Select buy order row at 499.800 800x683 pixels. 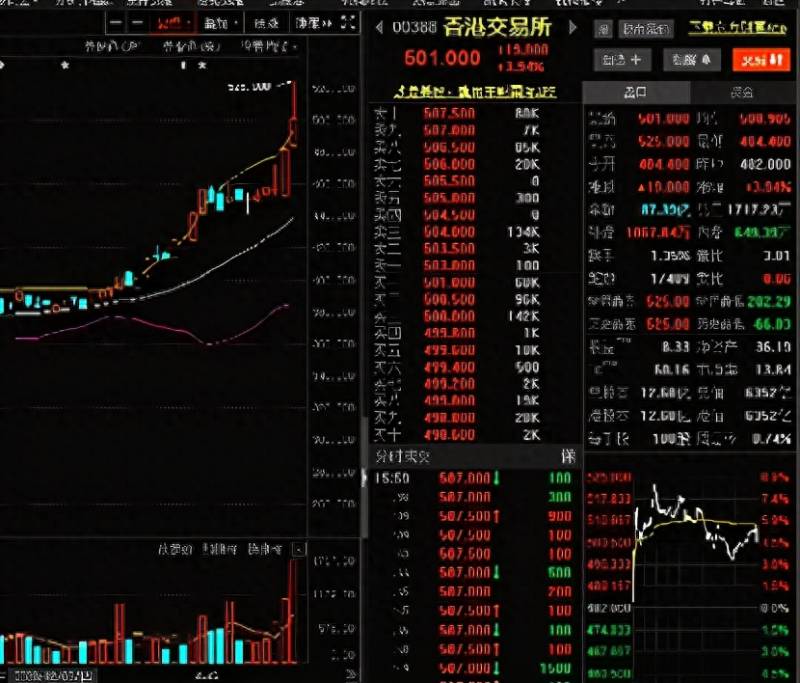(457, 333)
